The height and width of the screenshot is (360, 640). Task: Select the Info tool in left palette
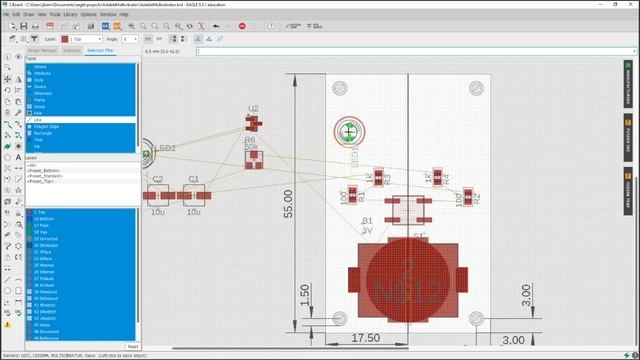tap(7, 57)
